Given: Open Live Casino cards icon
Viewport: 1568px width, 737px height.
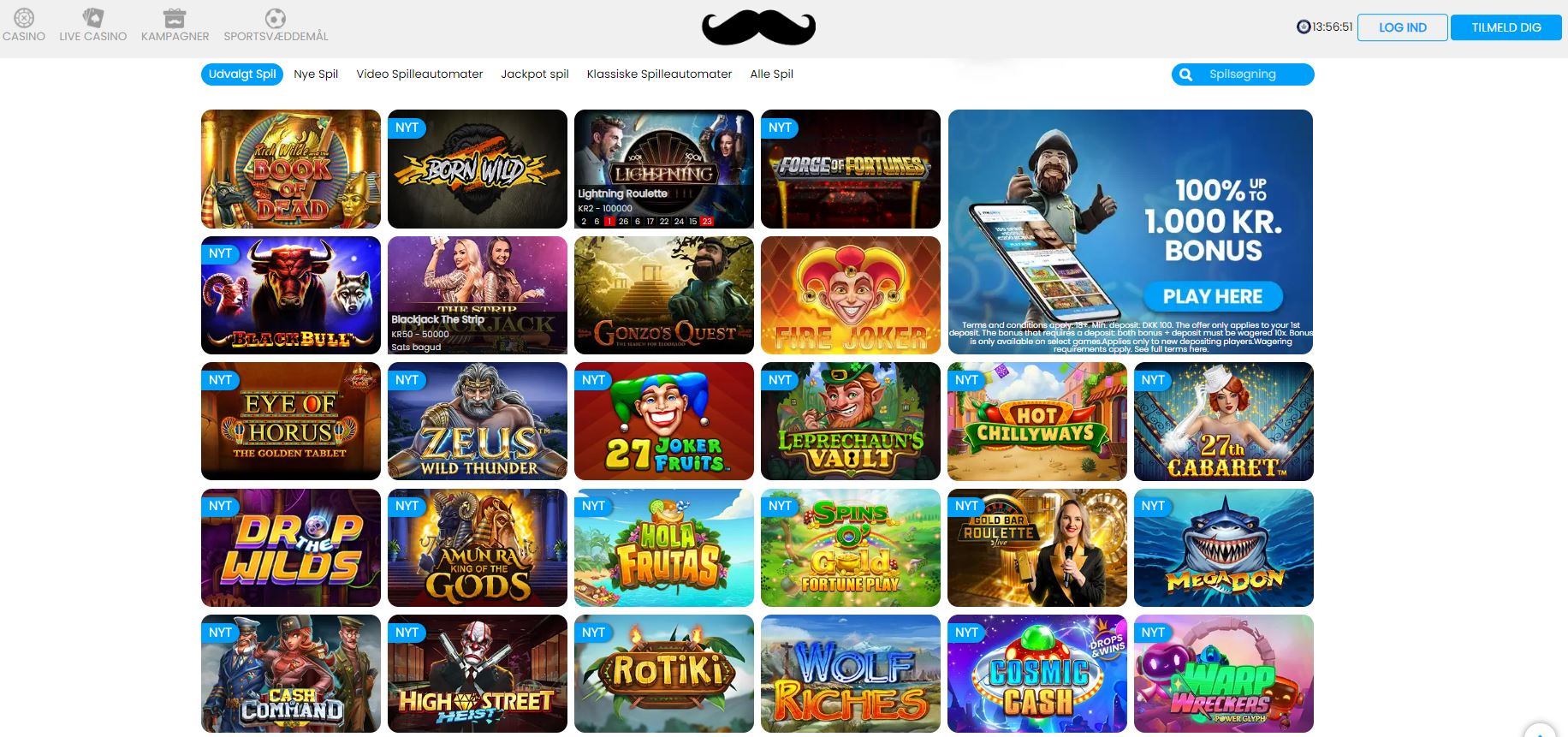Looking at the screenshot, I should click(x=93, y=17).
